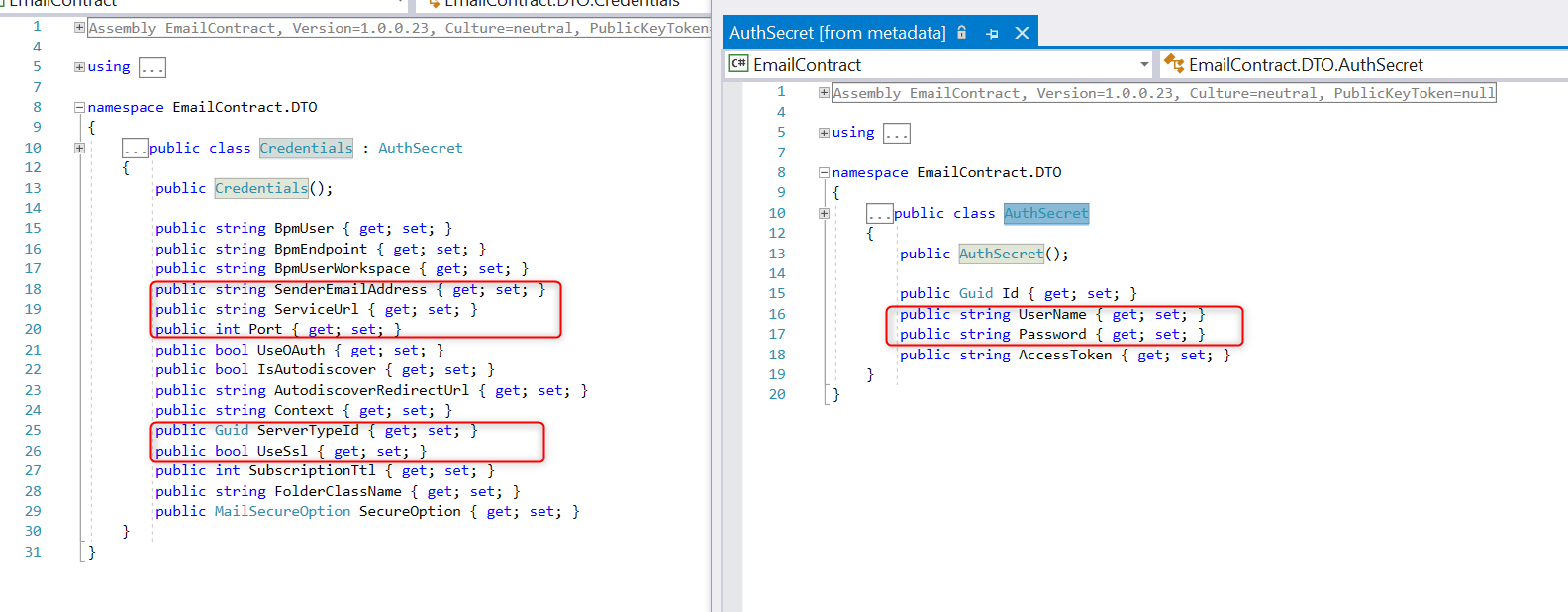Expand the using directives in left pane

(79, 67)
